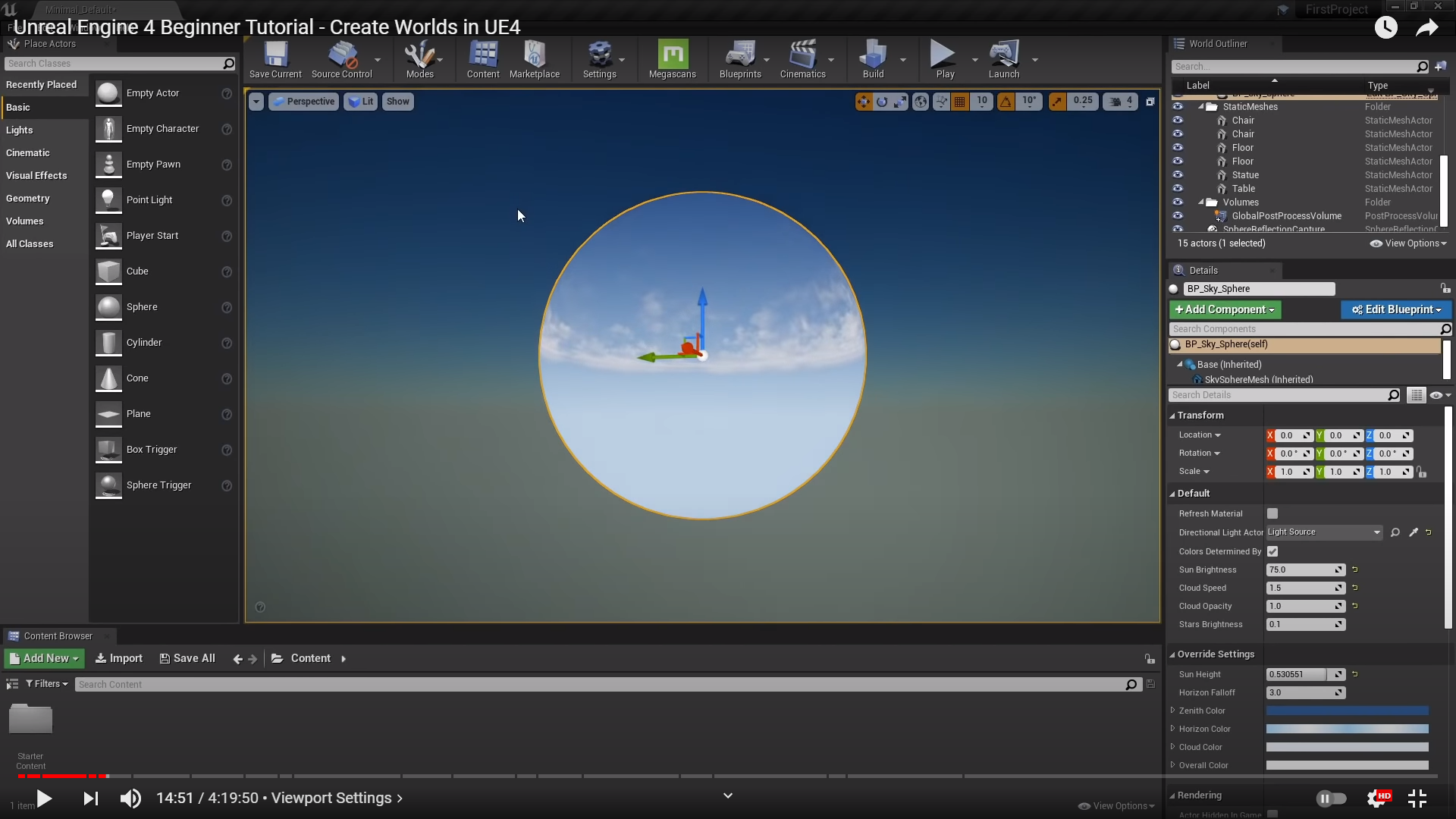Click the Search Classes input field
Screen dimensions: 1456x819
click(114, 64)
